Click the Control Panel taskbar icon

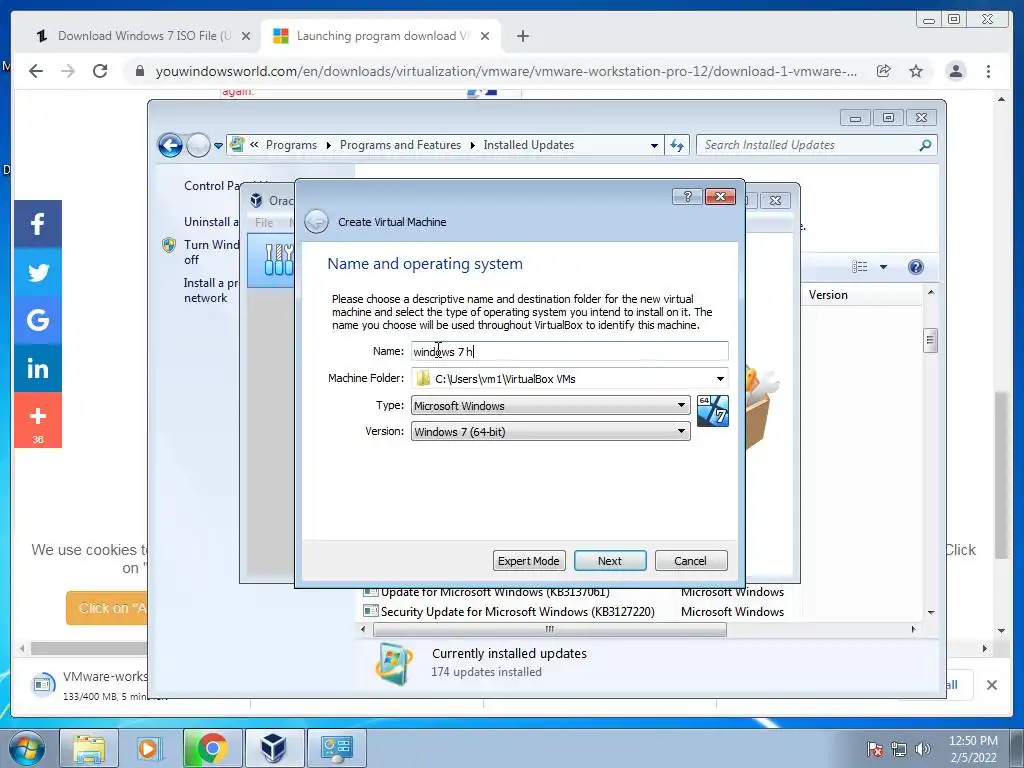(336, 748)
